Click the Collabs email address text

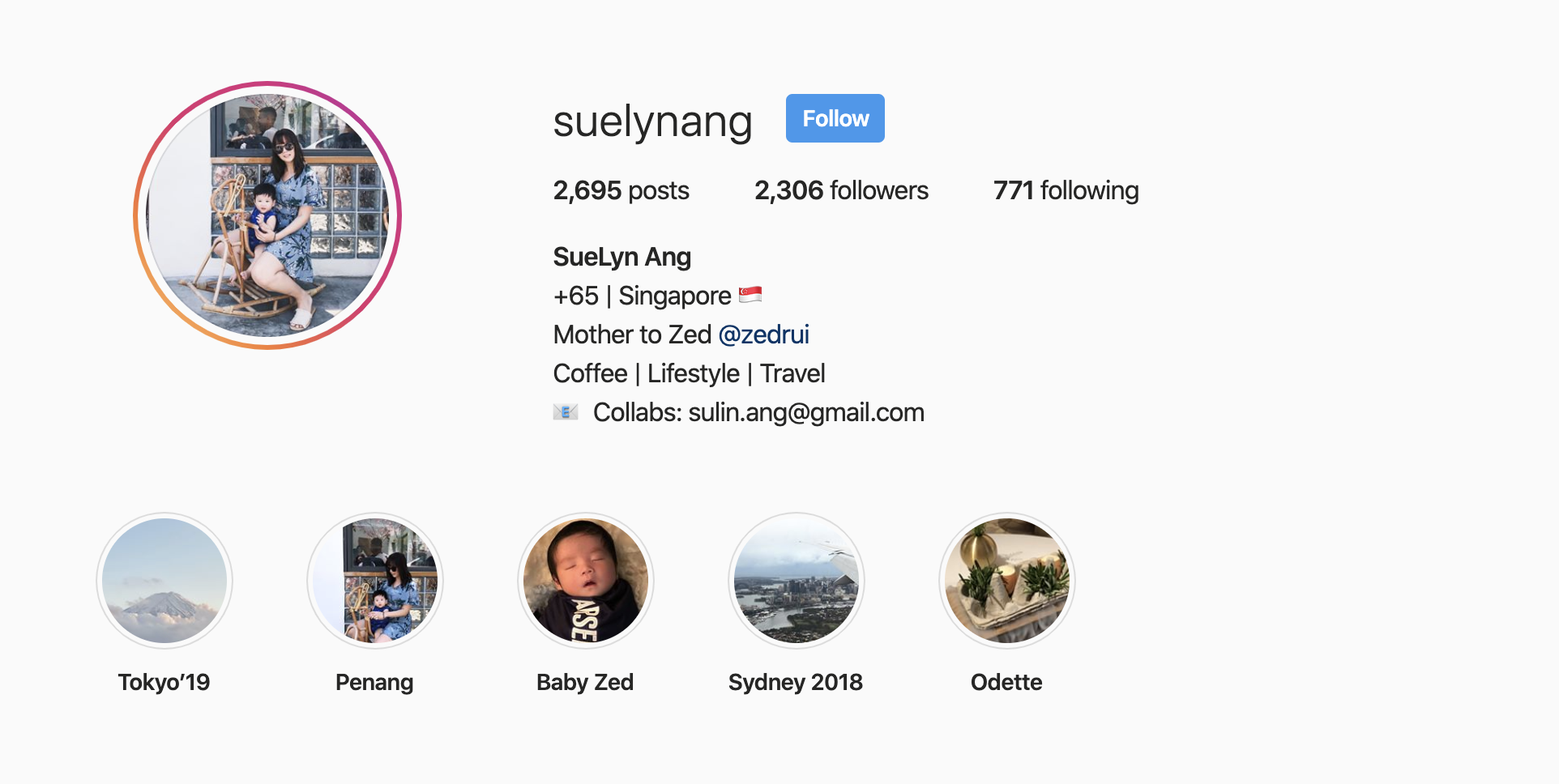[x=806, y=412]
